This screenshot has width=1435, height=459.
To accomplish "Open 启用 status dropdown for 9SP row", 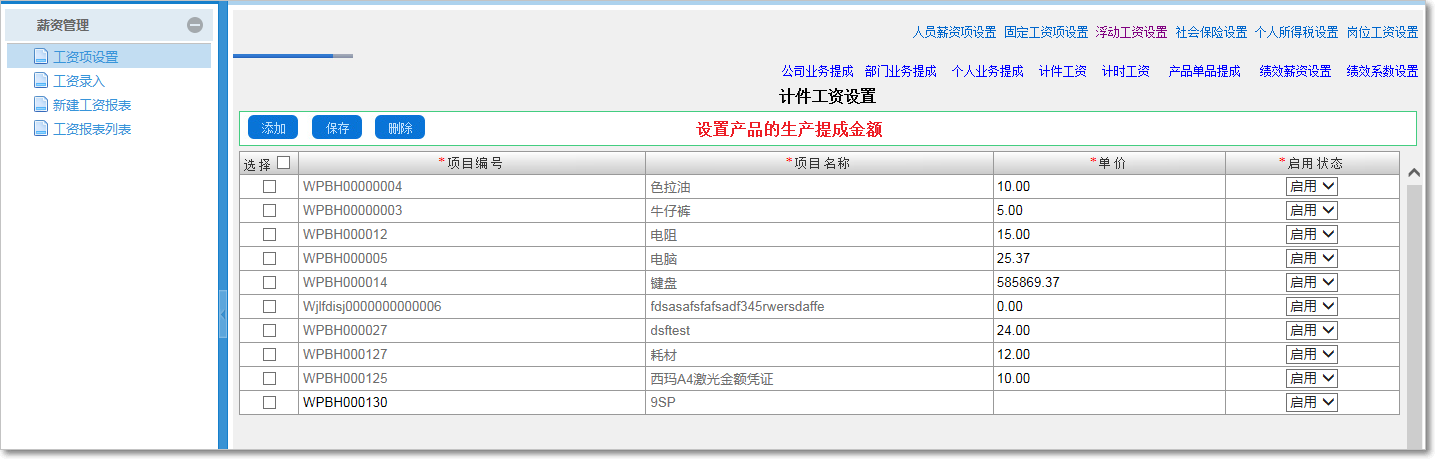I will pyautogui.click(x=1311, y=402).
